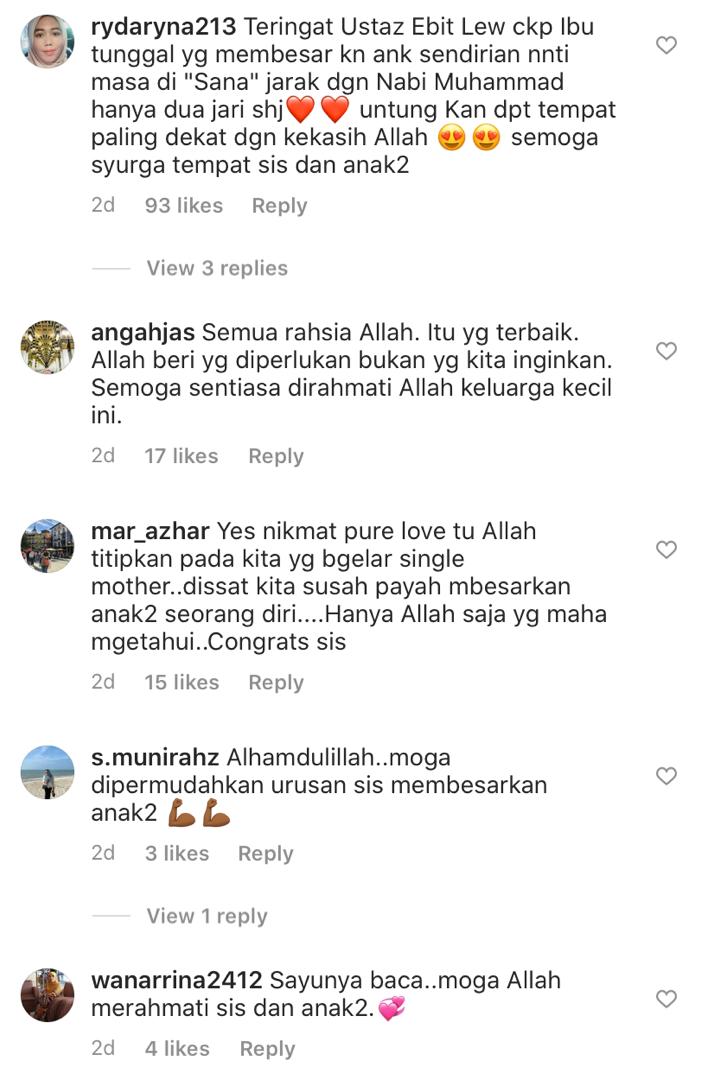Open the 93 likes list
Viewport: 715px width, 1080px height.
point(184,205)
